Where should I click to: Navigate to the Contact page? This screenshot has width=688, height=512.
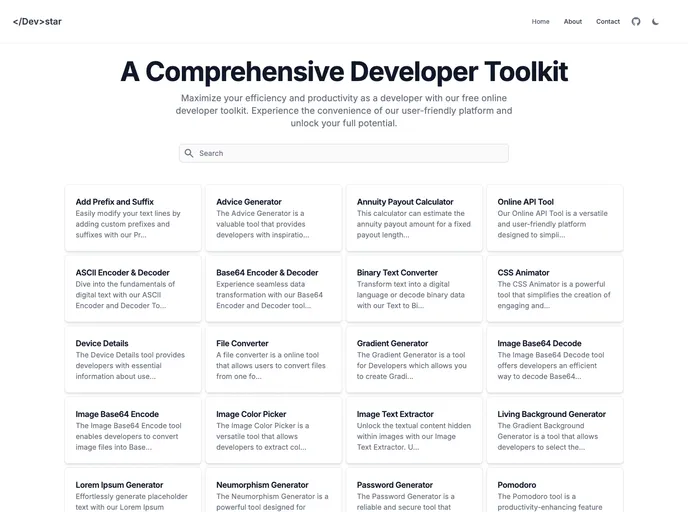[608, 21]
